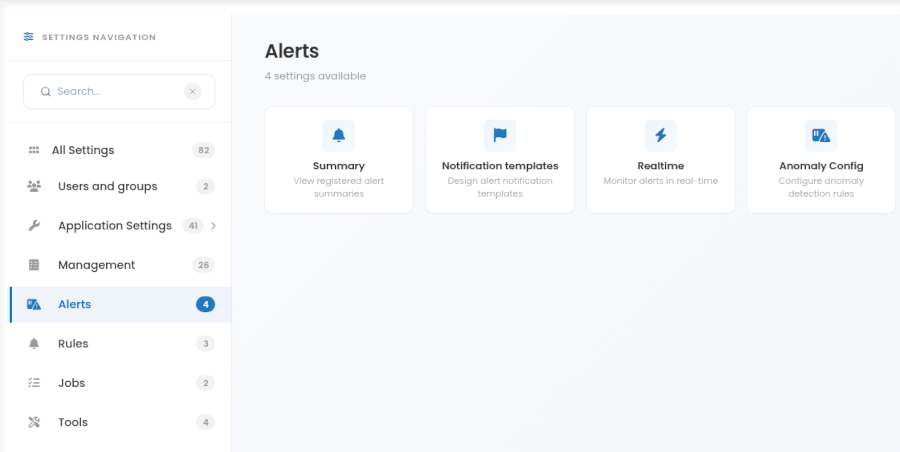This screenshot has height=452, width=900.
Task: Select All Settings in the sidebar
Action: [120, 150]
